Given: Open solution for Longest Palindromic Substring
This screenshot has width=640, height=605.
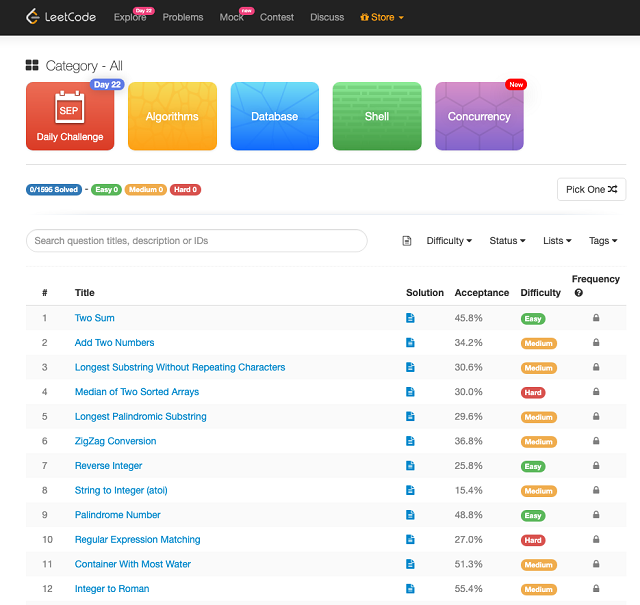Looking at the screenshot, I should pos(410,416).
